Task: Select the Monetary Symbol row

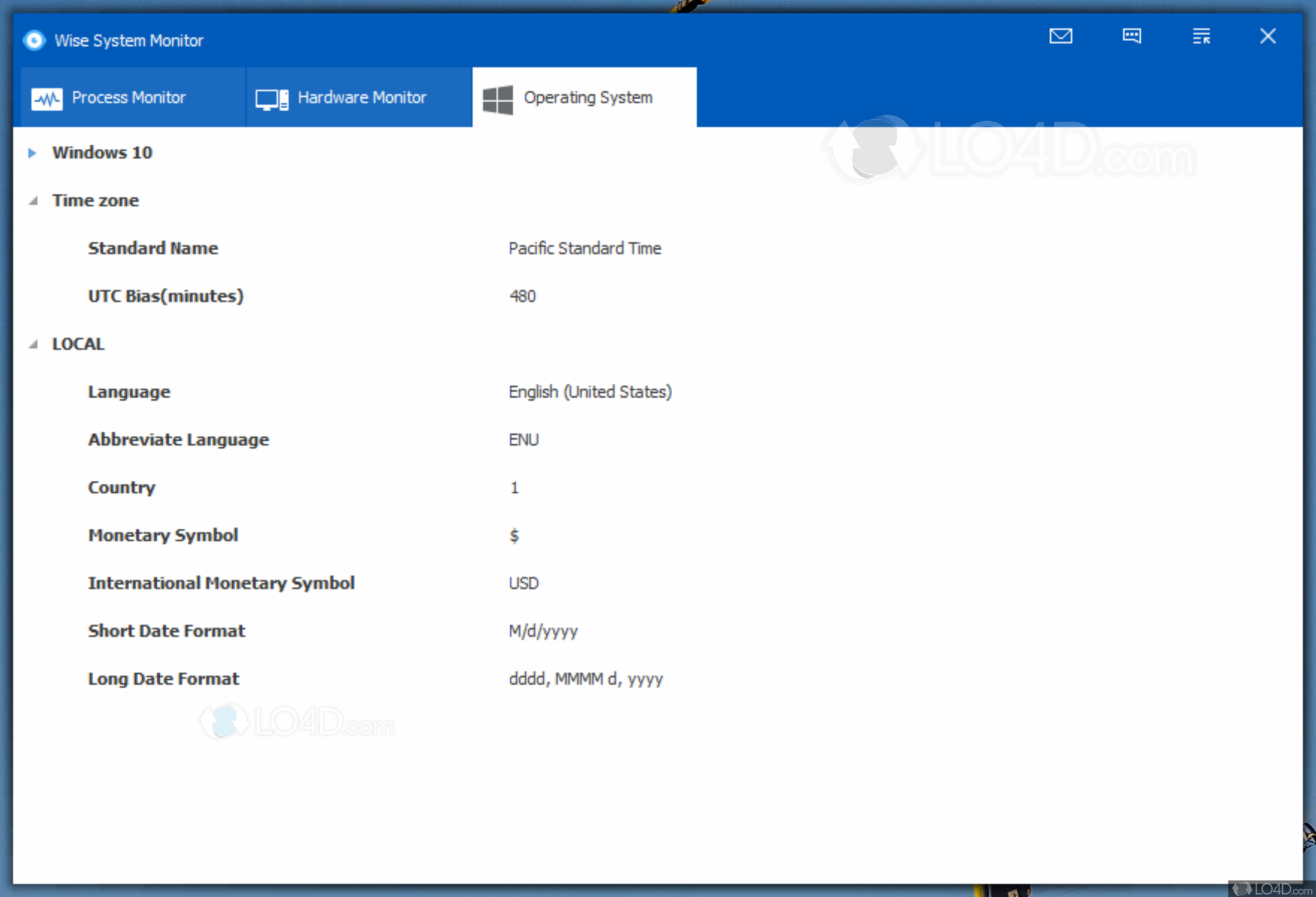Action: point(163,535)
